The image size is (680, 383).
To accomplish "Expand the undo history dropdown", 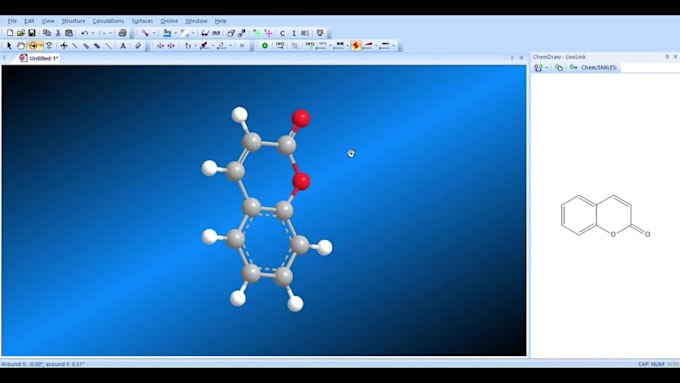I will (92, 33).
